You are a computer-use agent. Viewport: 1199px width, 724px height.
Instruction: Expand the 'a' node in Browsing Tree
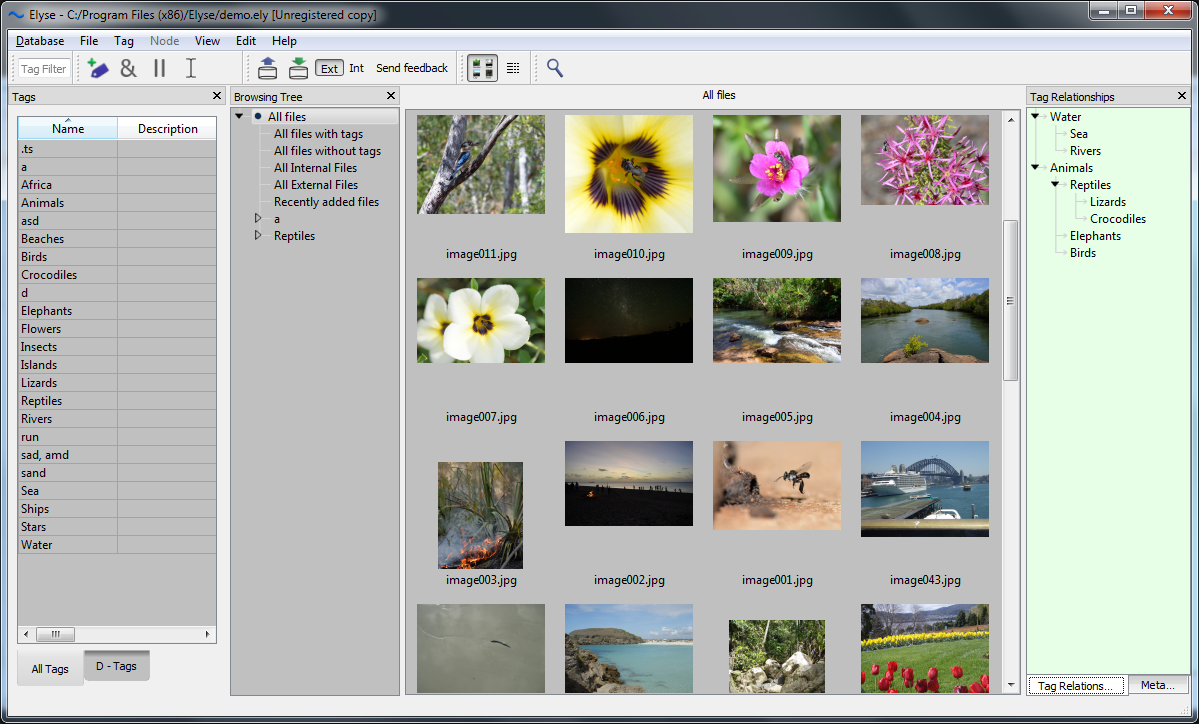(x=258, y=219)
